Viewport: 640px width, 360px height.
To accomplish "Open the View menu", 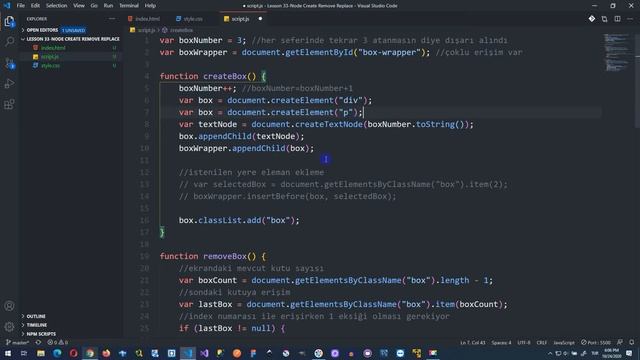I will pos(79,6).
